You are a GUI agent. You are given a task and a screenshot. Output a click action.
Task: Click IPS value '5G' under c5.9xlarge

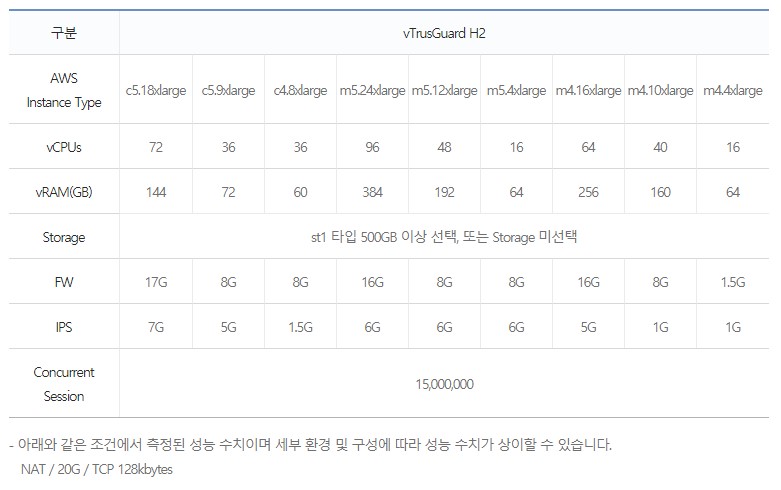228,327
